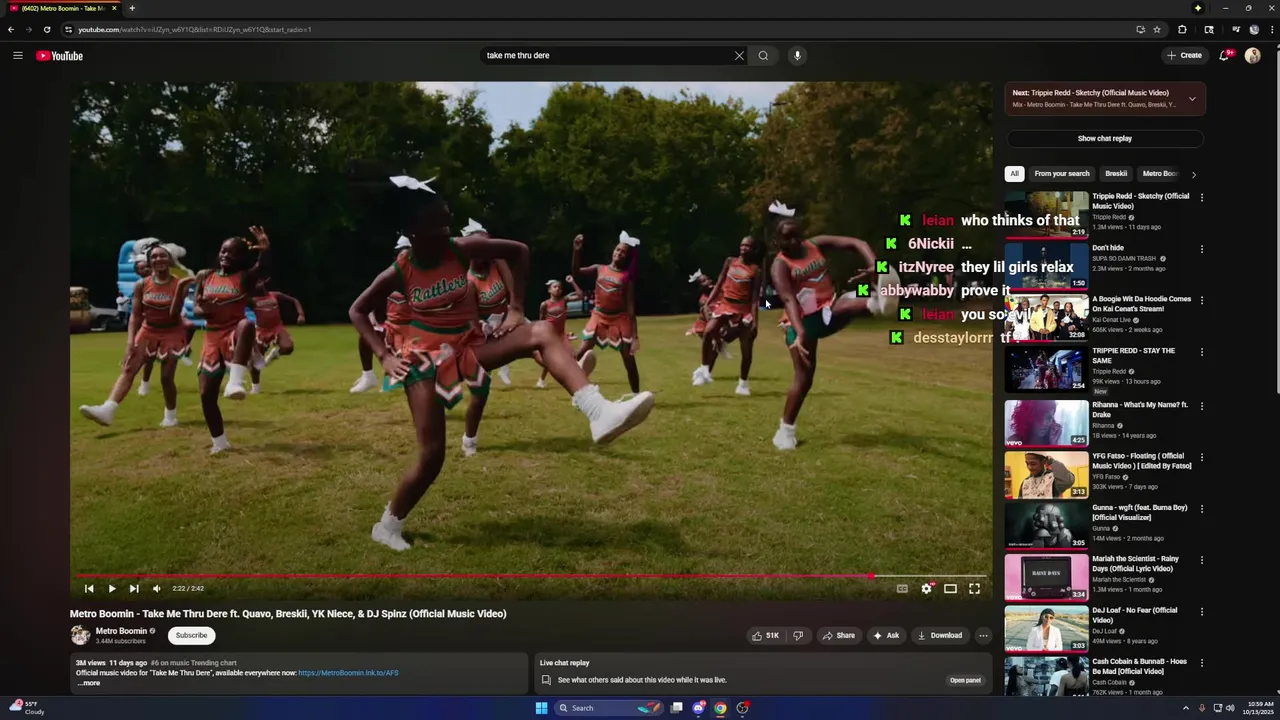Select the 'From your search' chip
Screen dimensions: 1280x720
(1062, 174)
